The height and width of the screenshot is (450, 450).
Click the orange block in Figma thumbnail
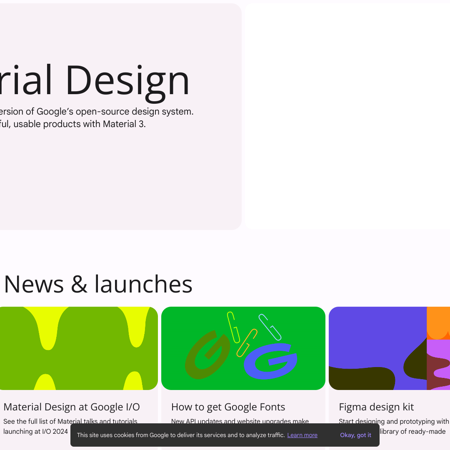point(438,323)
